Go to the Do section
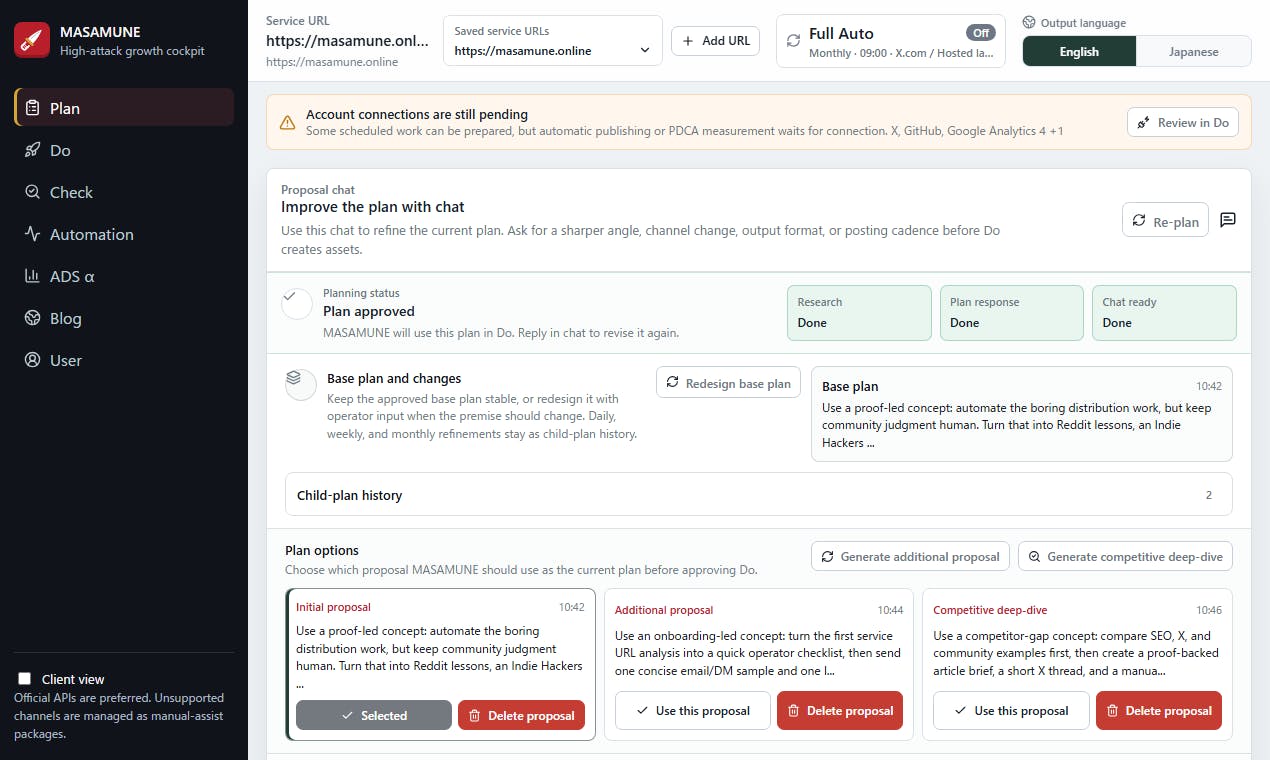This screenshot has height=760, width=1270. click(124, 150)
